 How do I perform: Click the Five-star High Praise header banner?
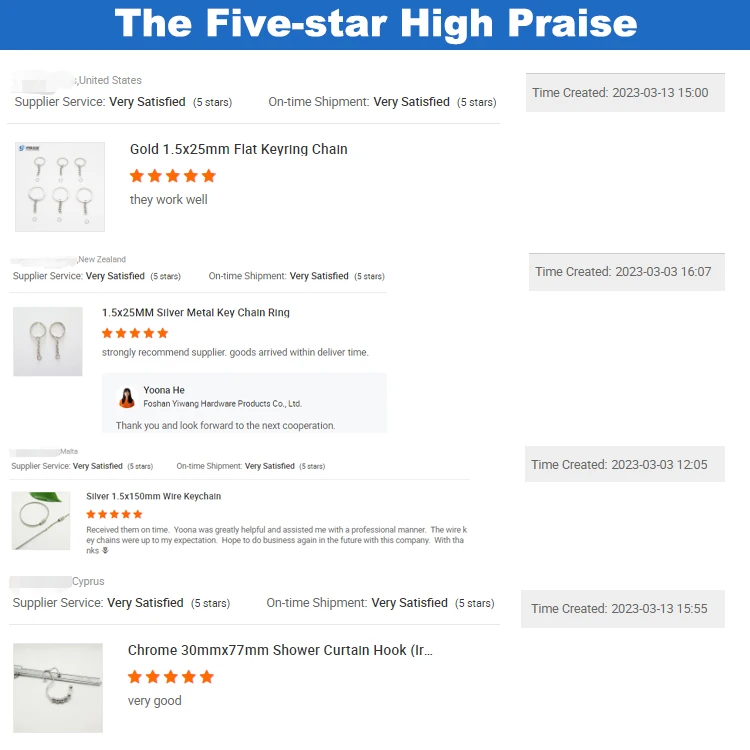point(375,24)
